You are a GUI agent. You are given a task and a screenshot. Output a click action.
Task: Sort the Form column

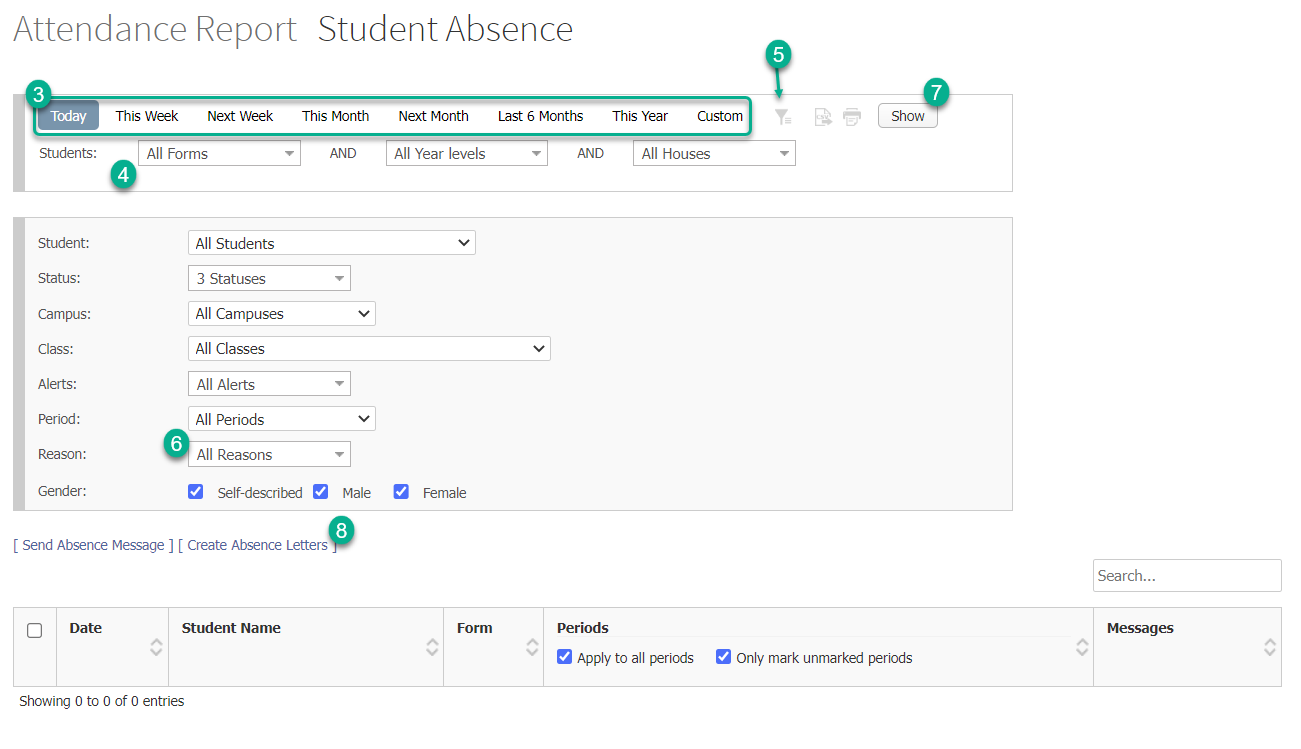click(530, 647)
